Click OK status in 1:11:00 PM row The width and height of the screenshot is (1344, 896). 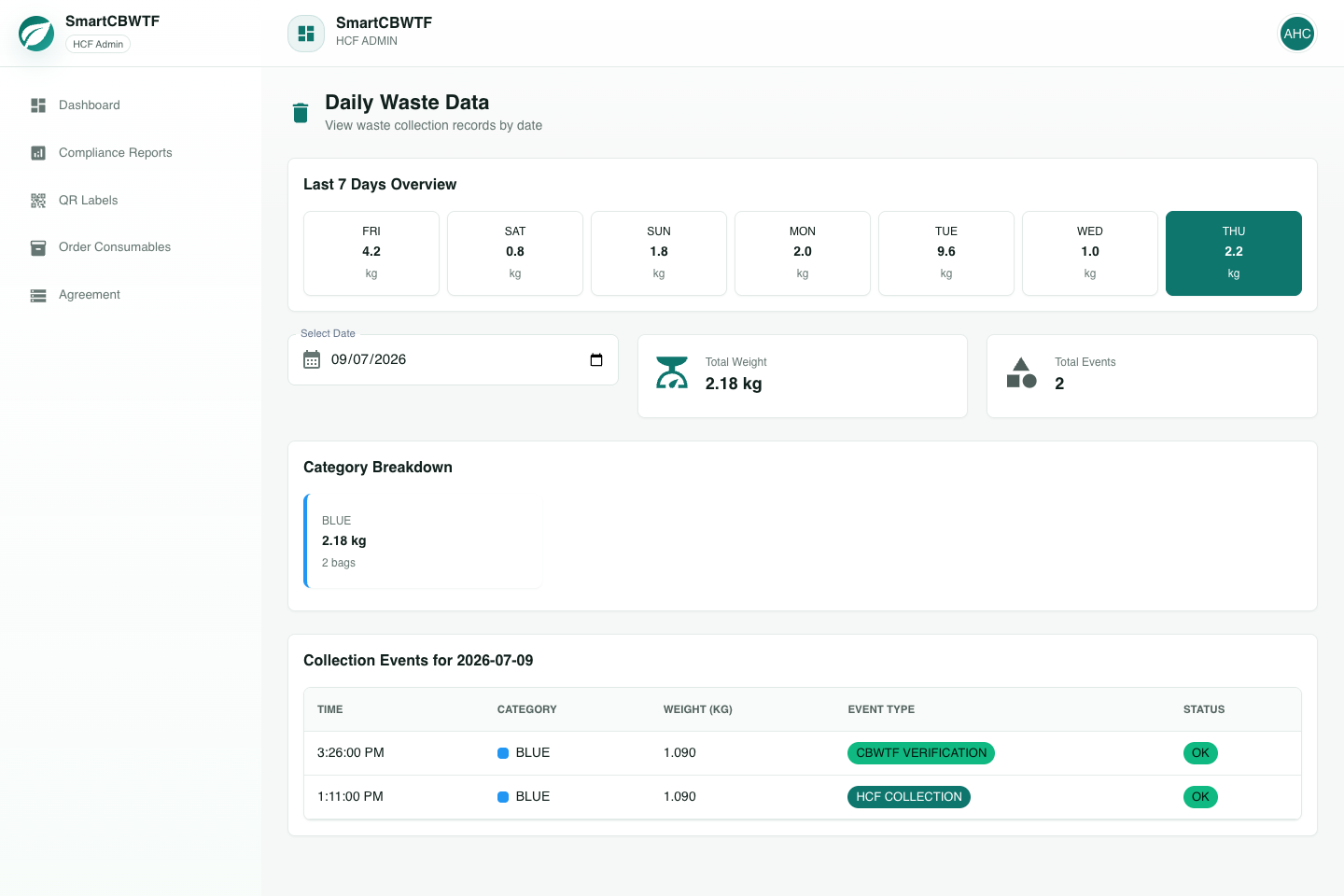[x=1200, y=797]
